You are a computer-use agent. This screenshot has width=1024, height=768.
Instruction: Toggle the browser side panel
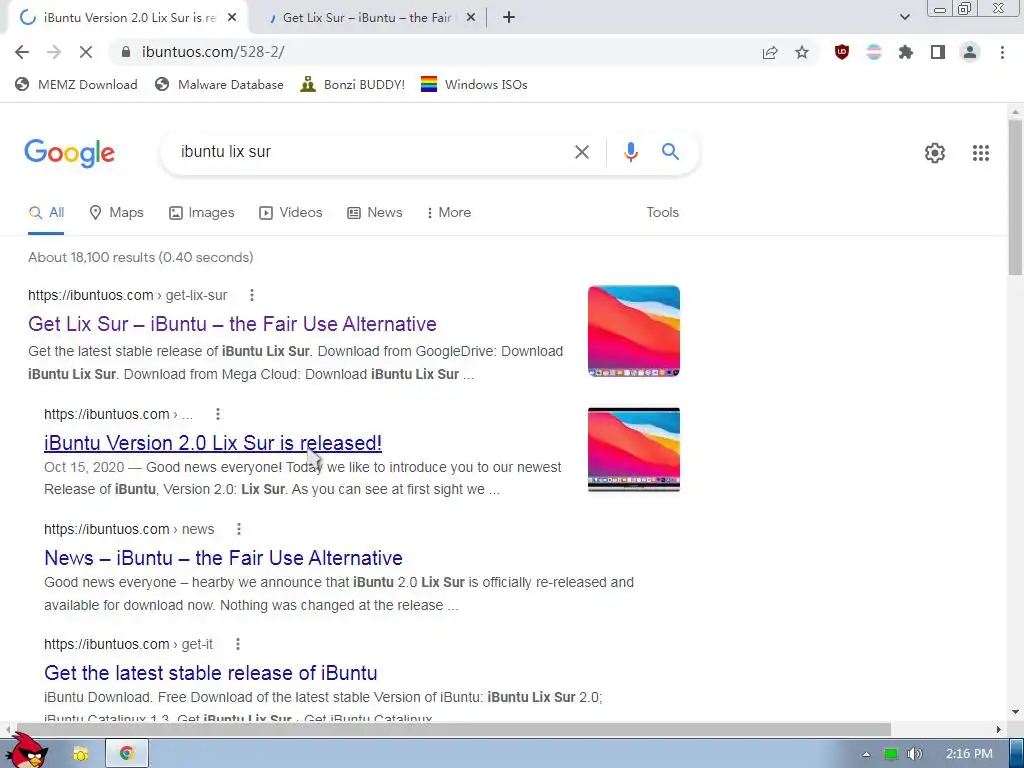point(938,52)
